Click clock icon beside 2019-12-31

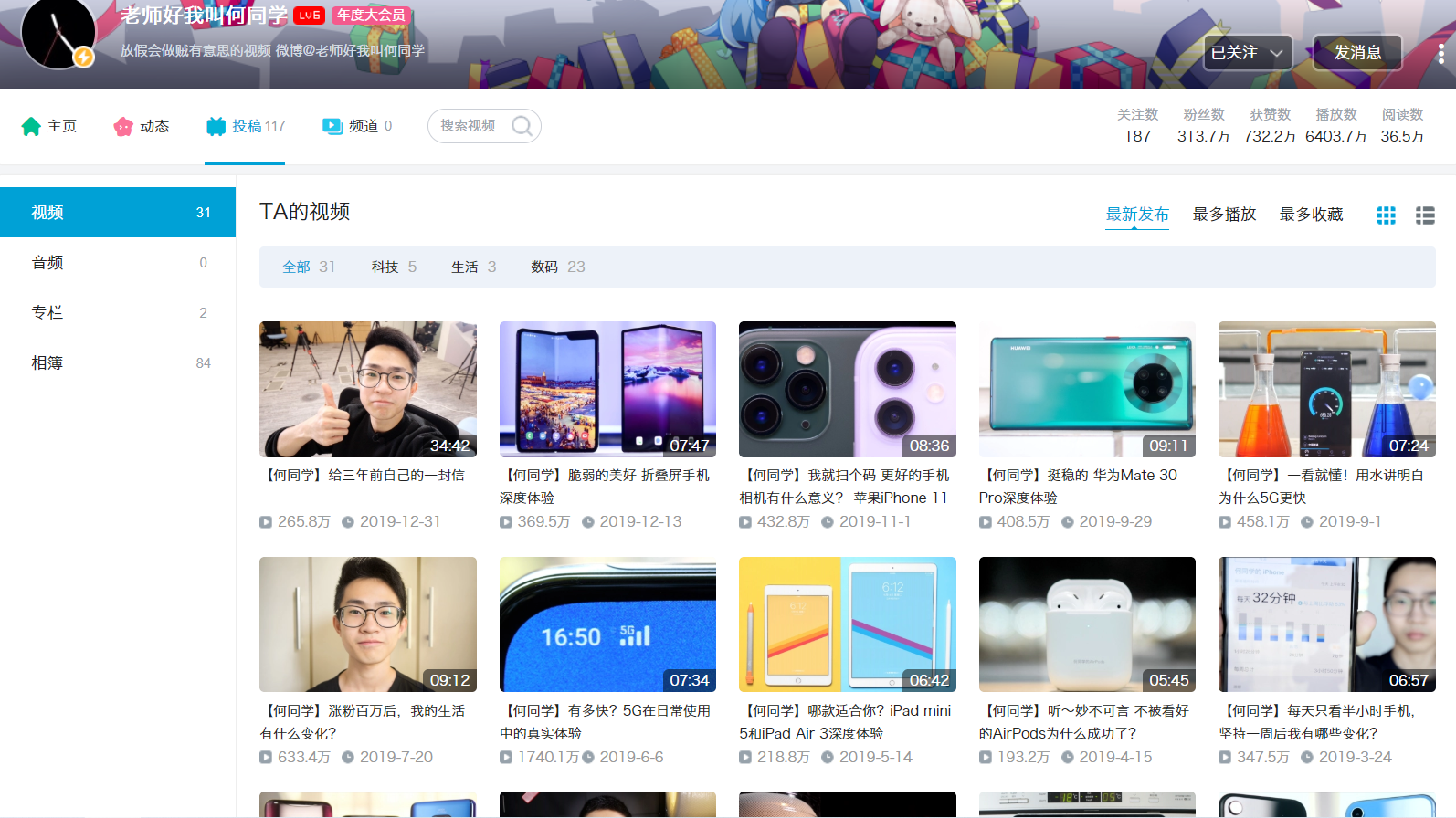(x=348, y=522)
